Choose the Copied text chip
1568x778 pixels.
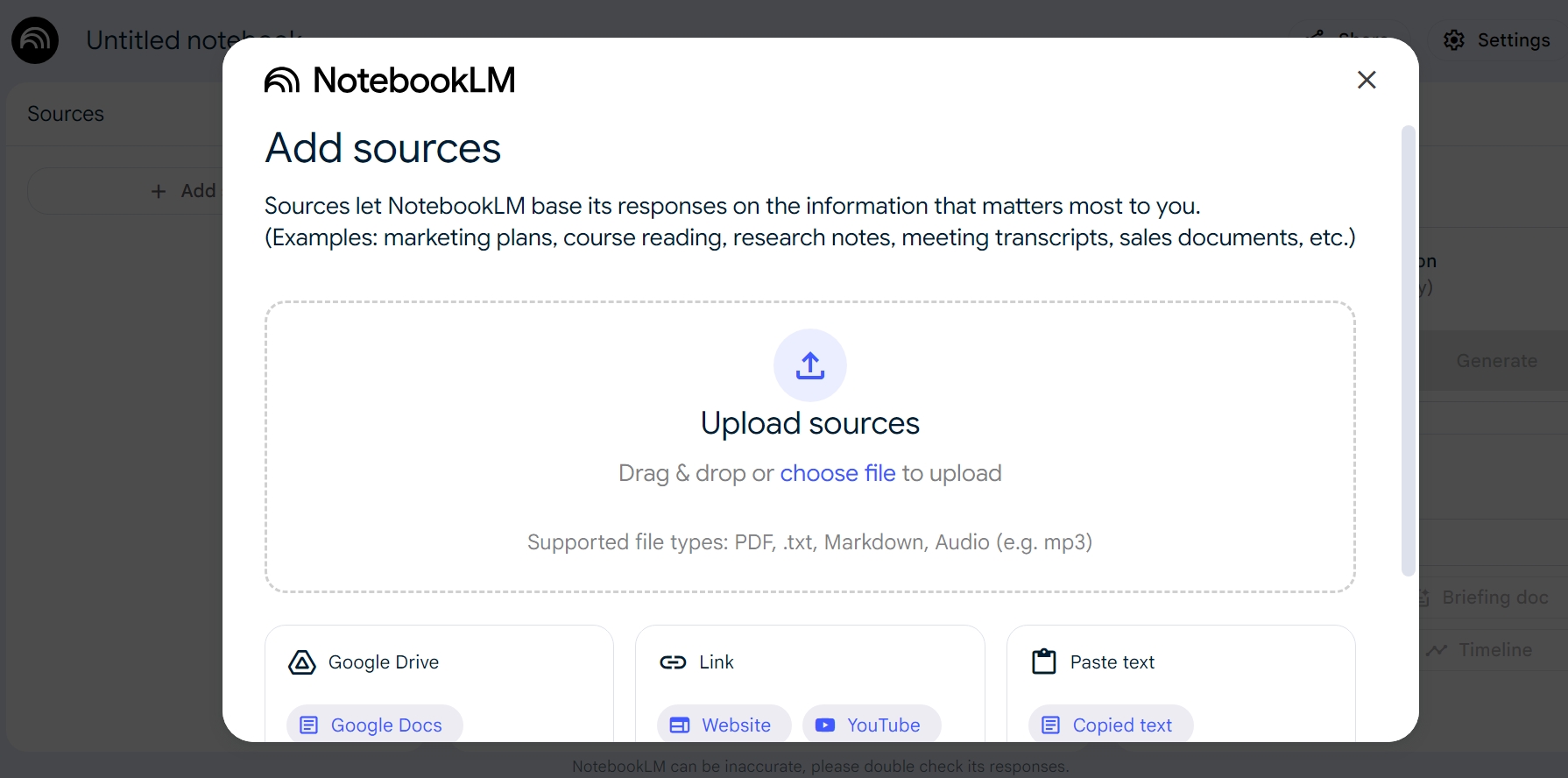(x=1111, y=725)
